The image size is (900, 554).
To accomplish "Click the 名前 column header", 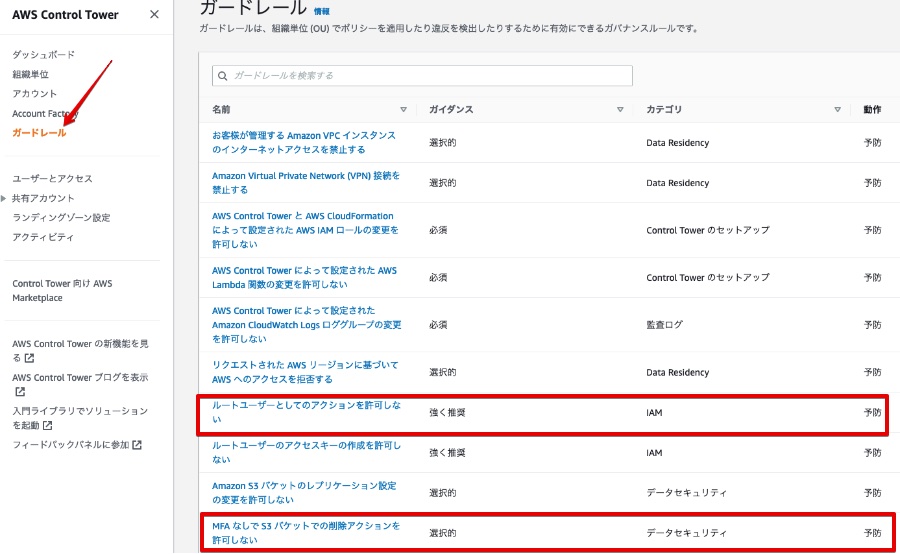I will coord(221,109).
